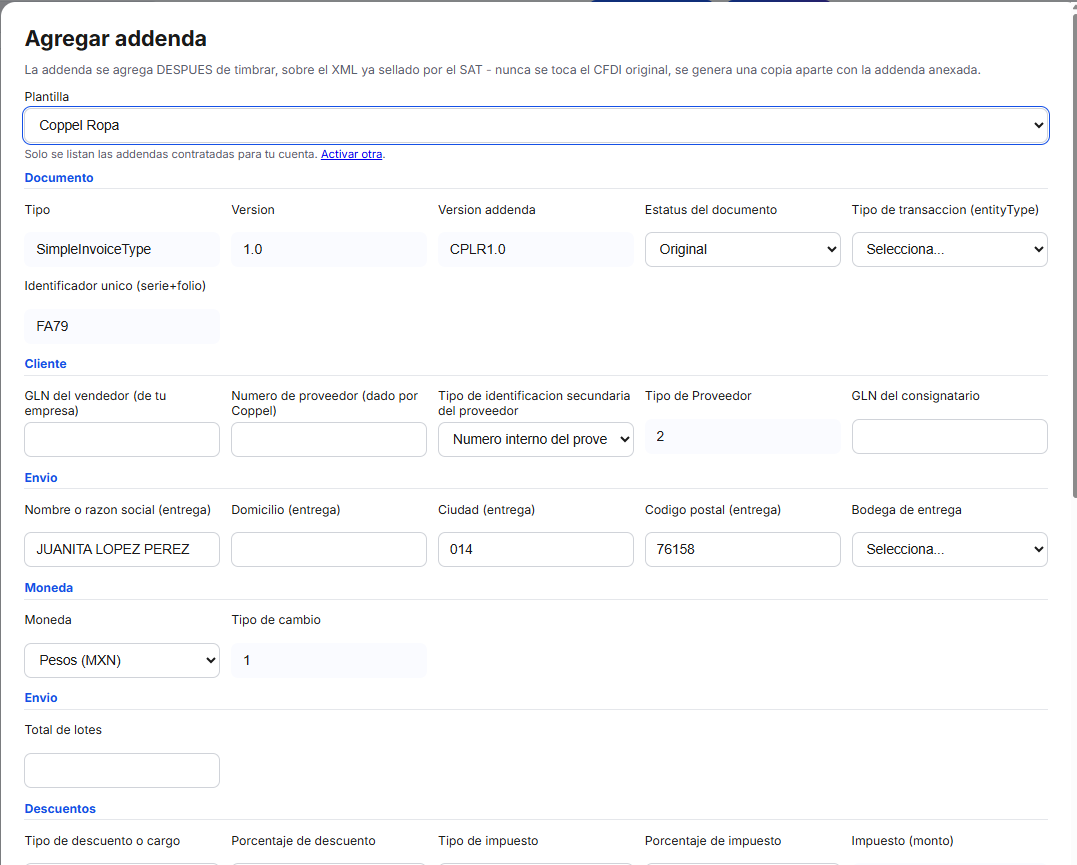The height and width of the screenshot is (865, 1077).
Task: Click the 'Tipo de impuesto' label
Action: (x=488, y=840)
